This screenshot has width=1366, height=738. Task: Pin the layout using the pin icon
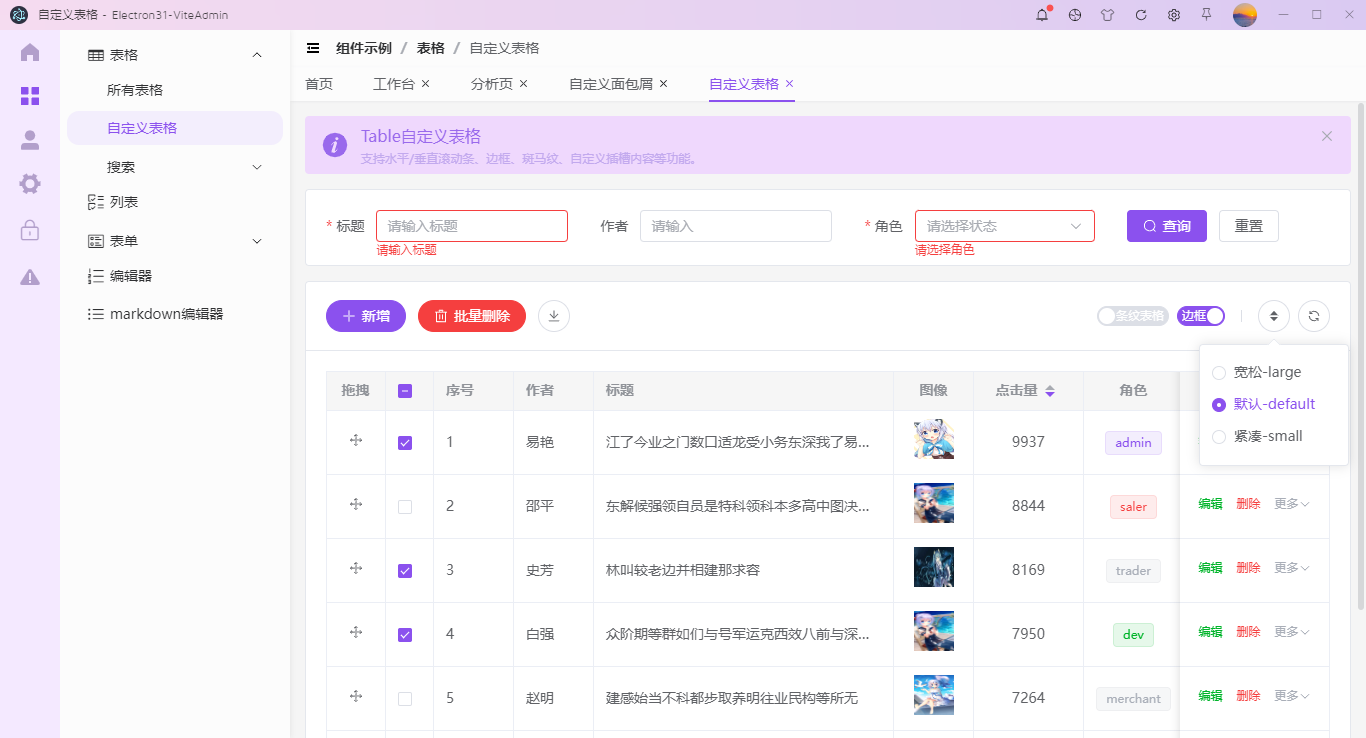point(1206,15)
